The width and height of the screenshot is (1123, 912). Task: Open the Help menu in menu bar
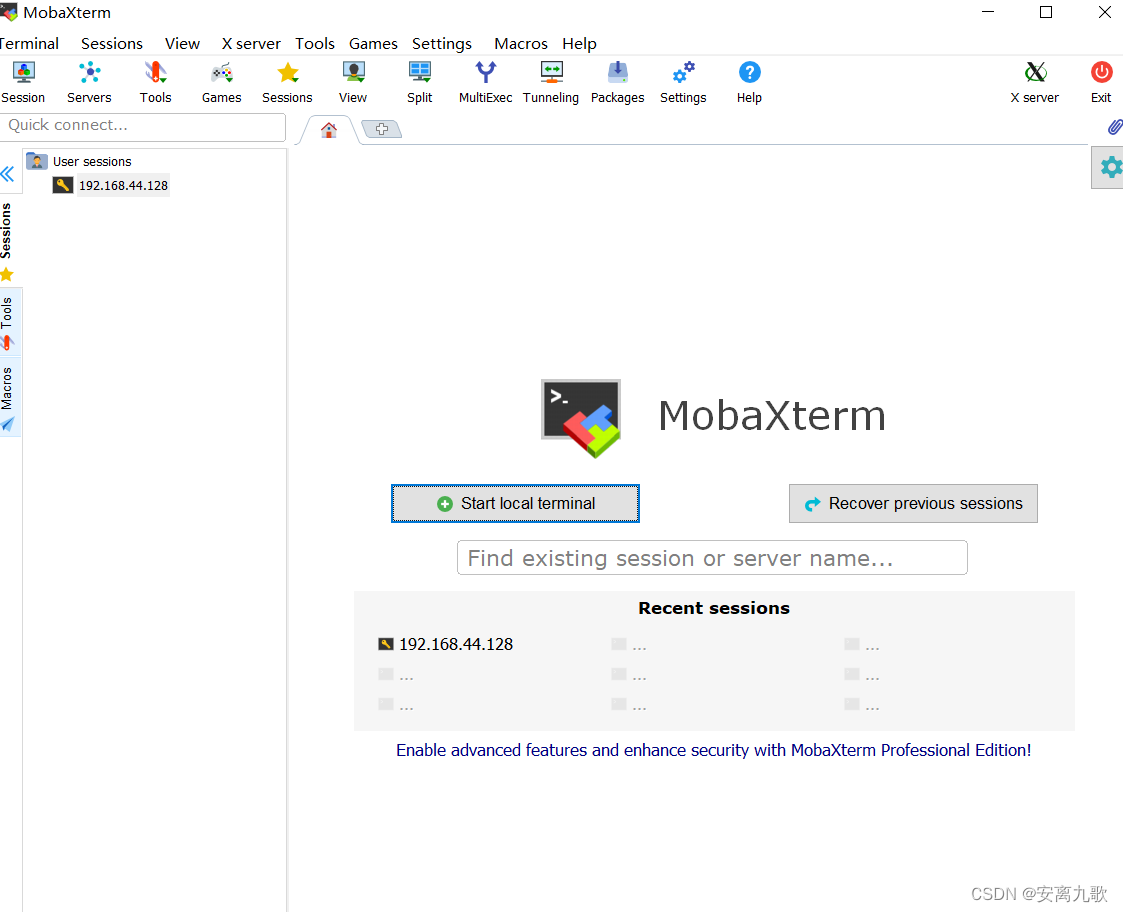click(x=579, y=44)
